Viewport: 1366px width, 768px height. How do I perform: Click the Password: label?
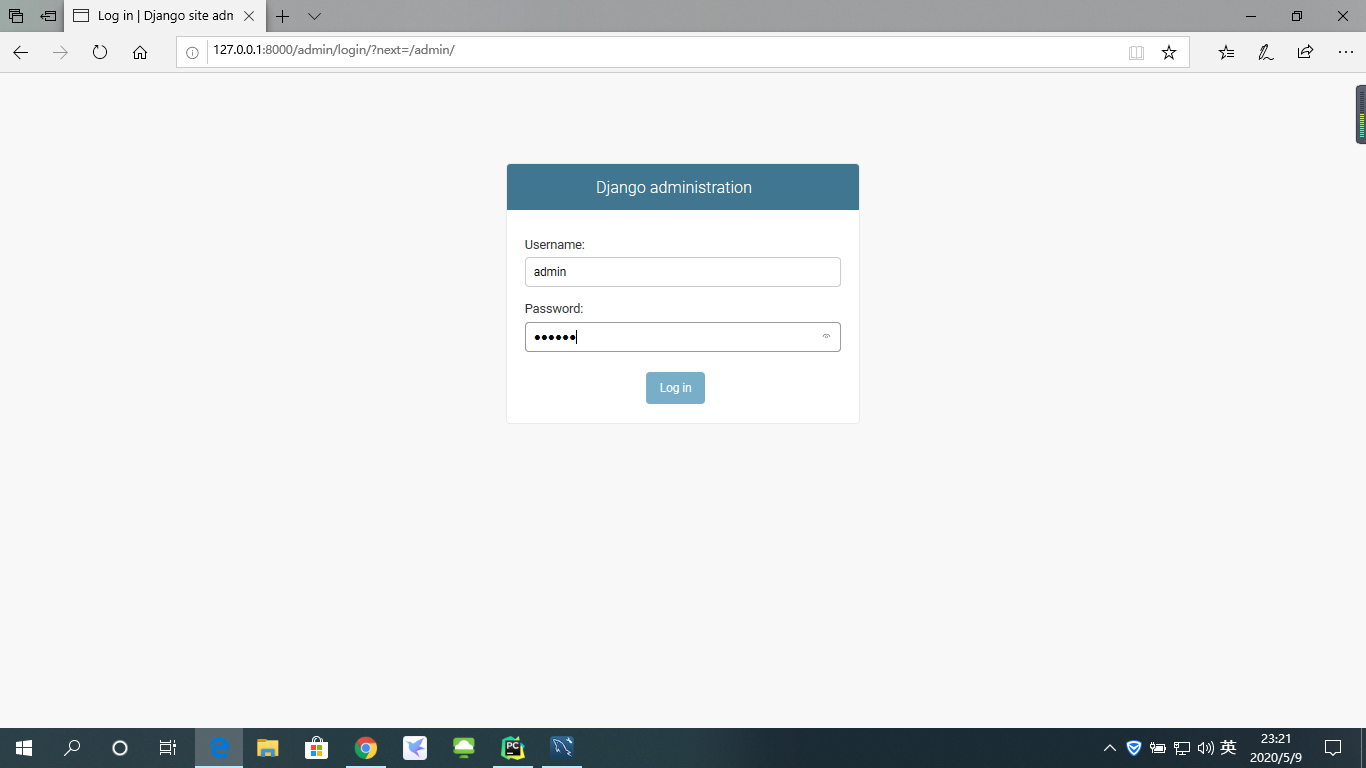[553, 308]
